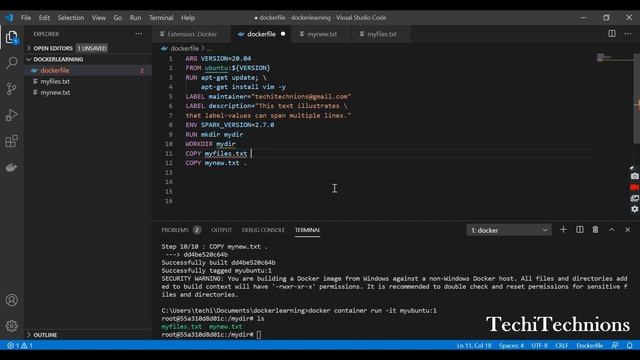Click line and column indicator in status bar
This screenshot has width=640, height=360.
pos(474,345)
